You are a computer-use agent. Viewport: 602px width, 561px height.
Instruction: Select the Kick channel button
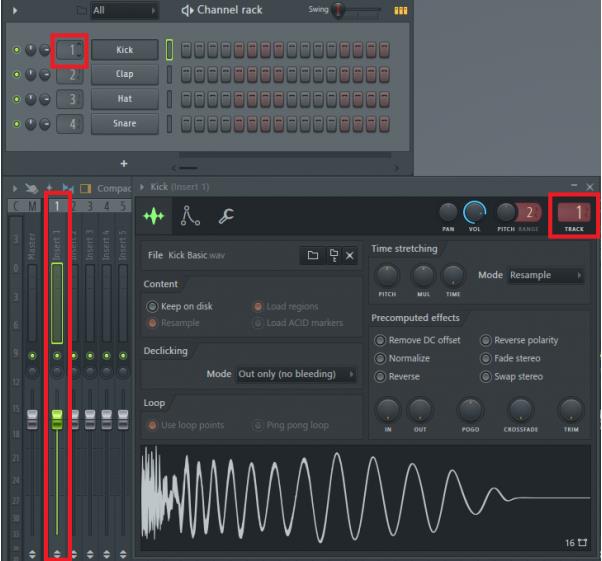[124, 50]
